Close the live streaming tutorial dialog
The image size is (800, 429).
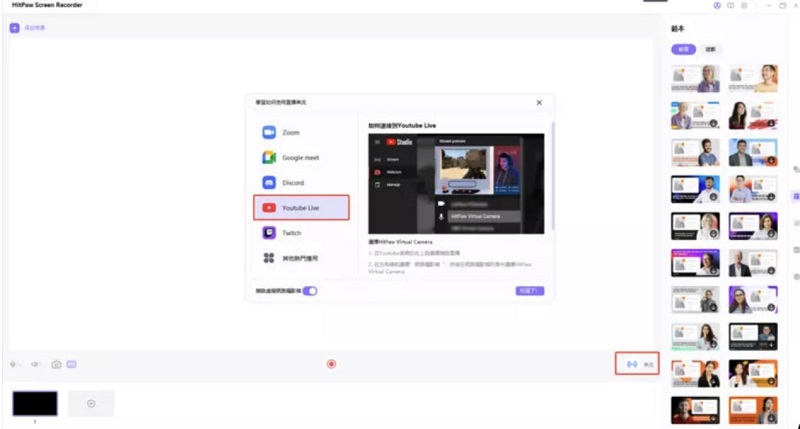click(x=539, y=103)
